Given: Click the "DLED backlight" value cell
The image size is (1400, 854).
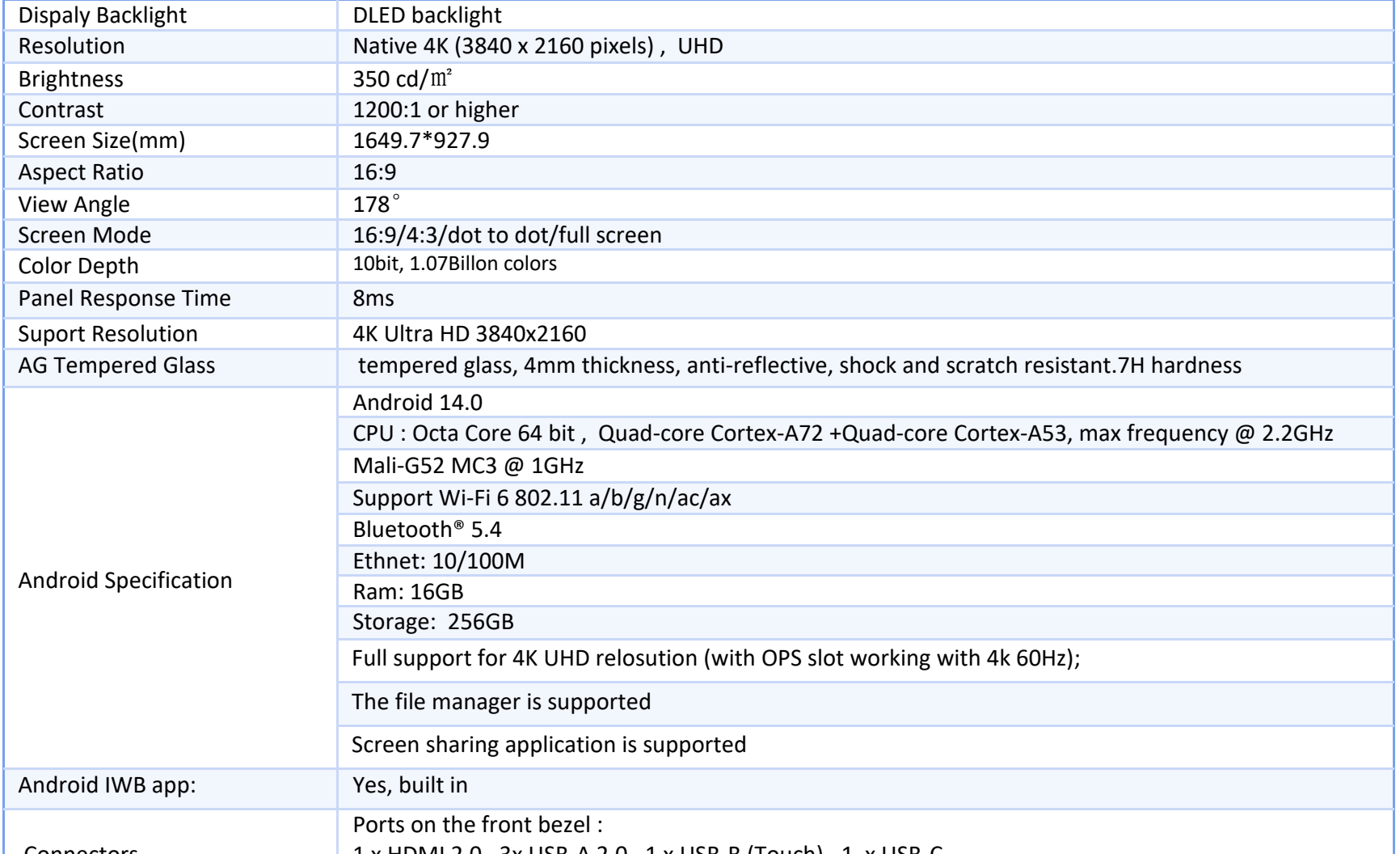Looking at the screenshot, I should [x=427, y=15].
